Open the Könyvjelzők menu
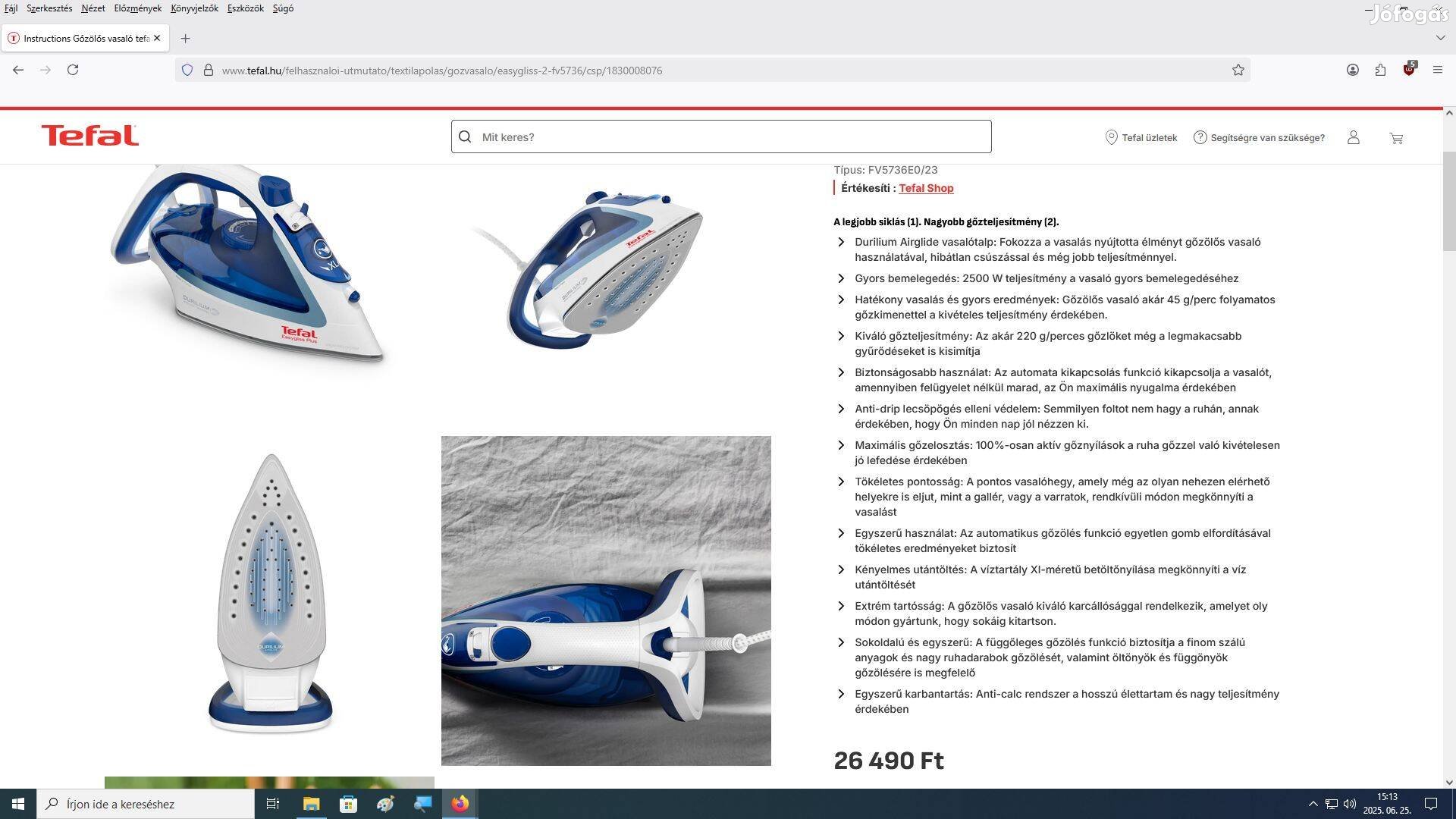This screenshot has height=819, width=1456. pos(194,8)
